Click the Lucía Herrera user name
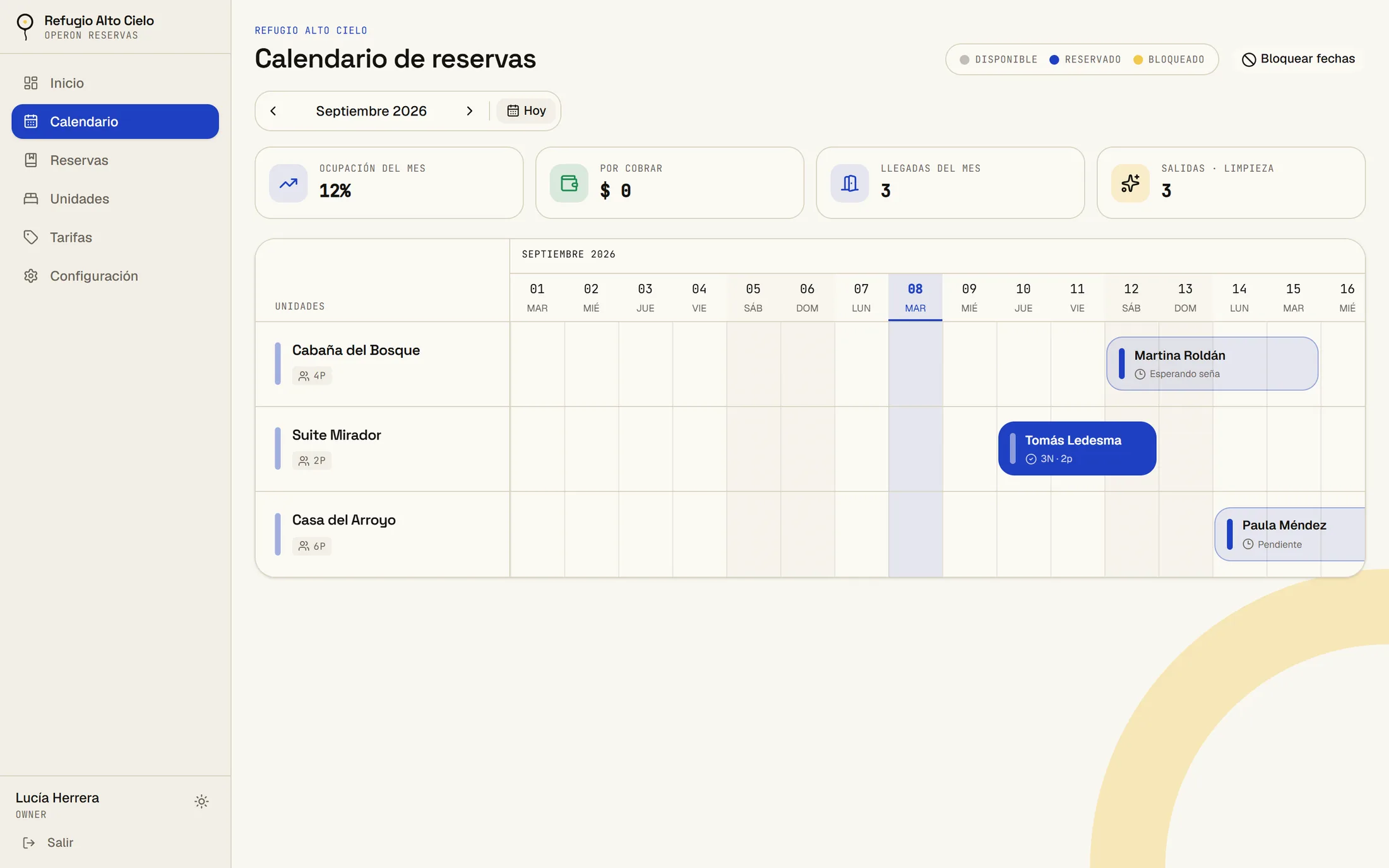Viewport: 1389px width, 868px height. point(57,797)
